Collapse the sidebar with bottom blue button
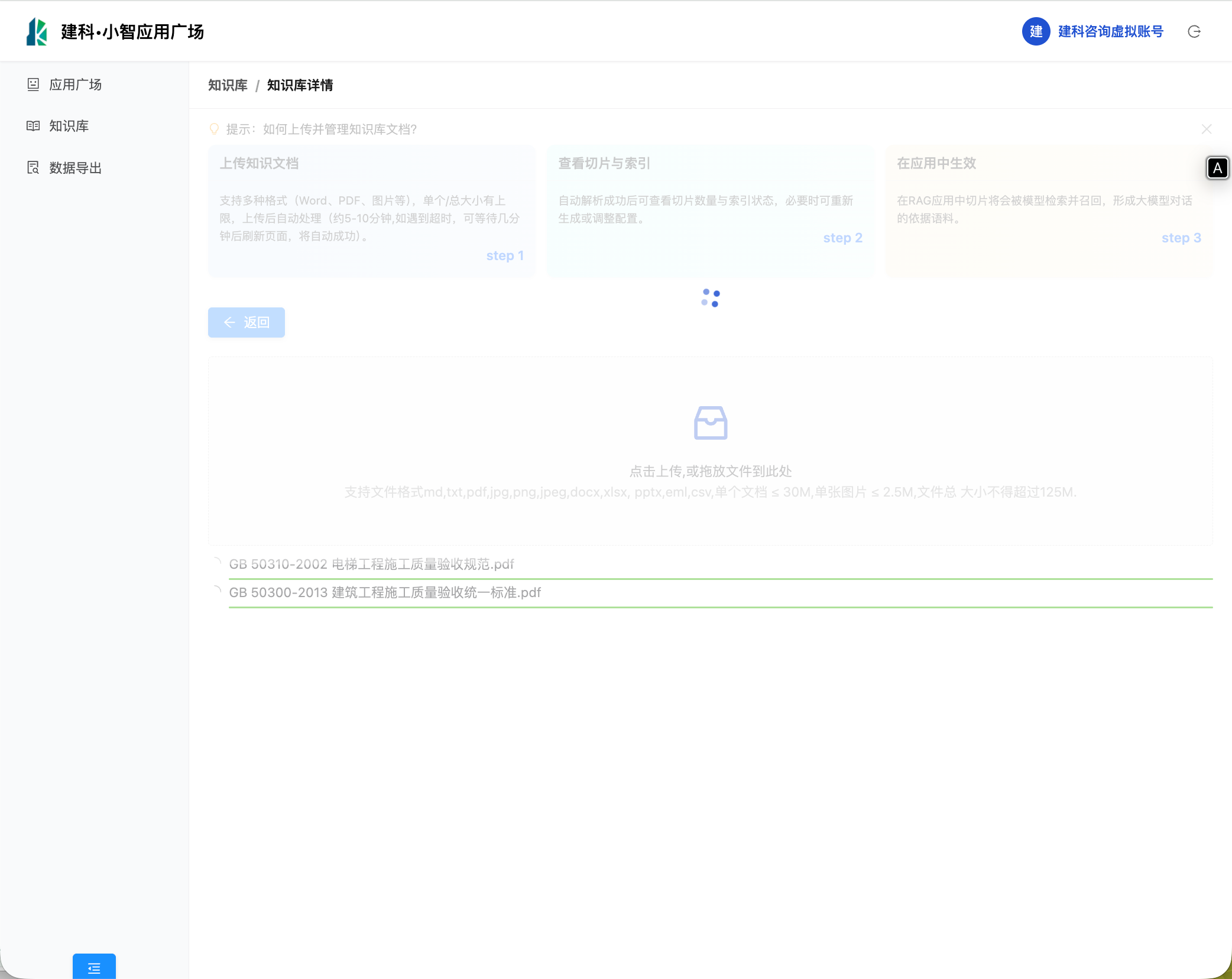Image resolution: width=1232 pixels, height=979 pixels. pyautogui.click(x=94, y=967)
